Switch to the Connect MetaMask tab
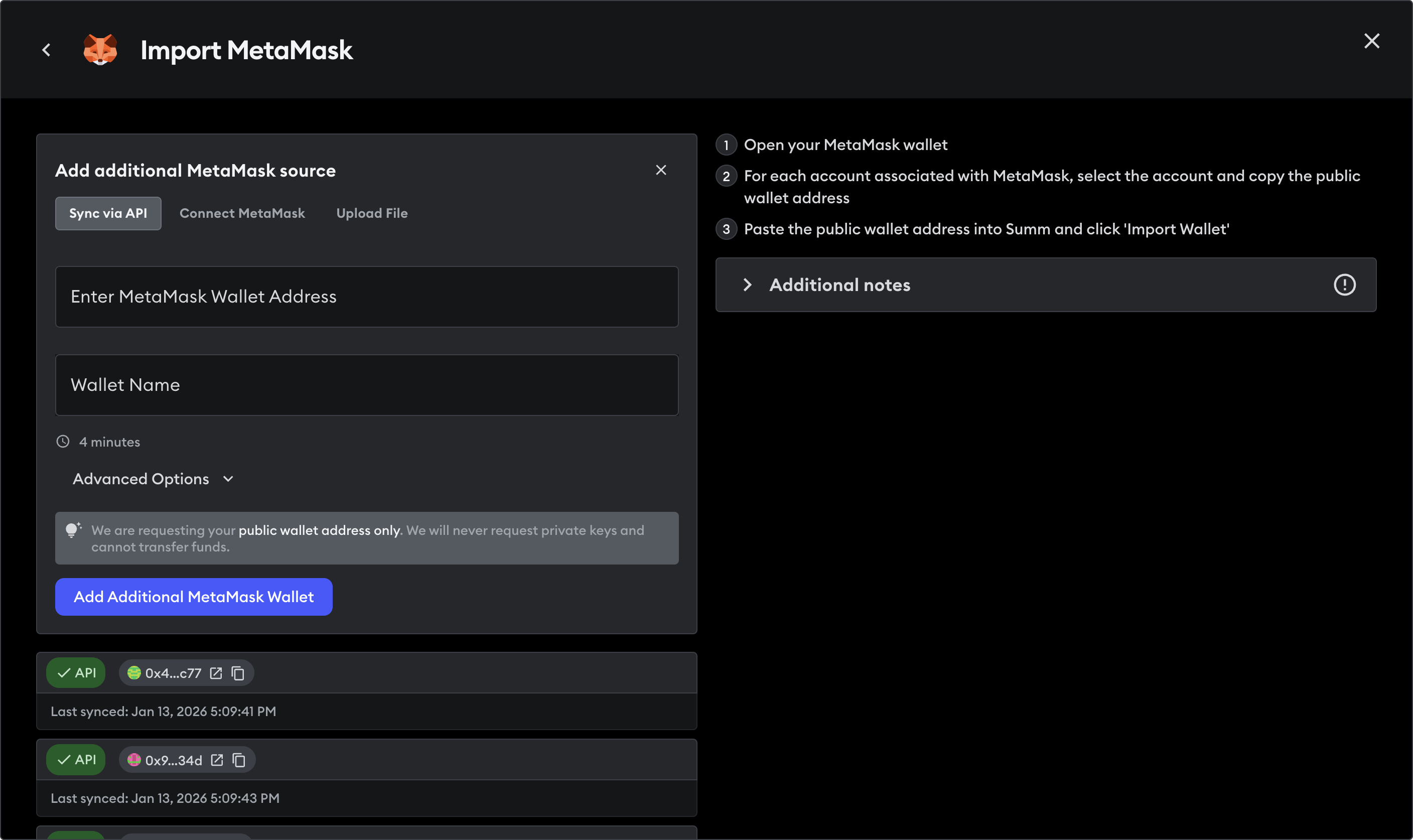 tap(242, 213)
